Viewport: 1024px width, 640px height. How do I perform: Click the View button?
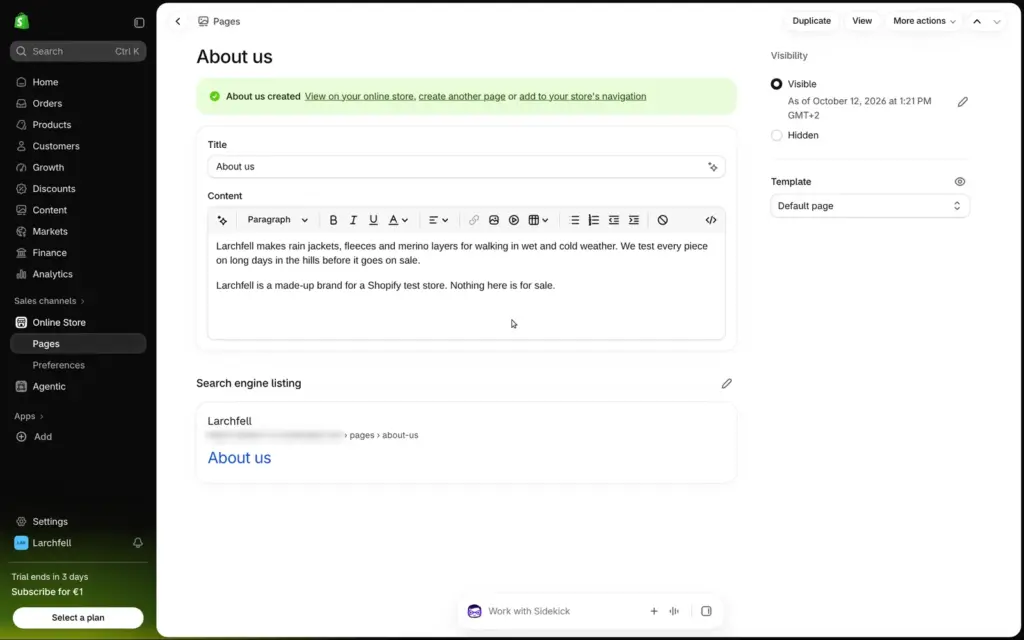tap(862, 21)
